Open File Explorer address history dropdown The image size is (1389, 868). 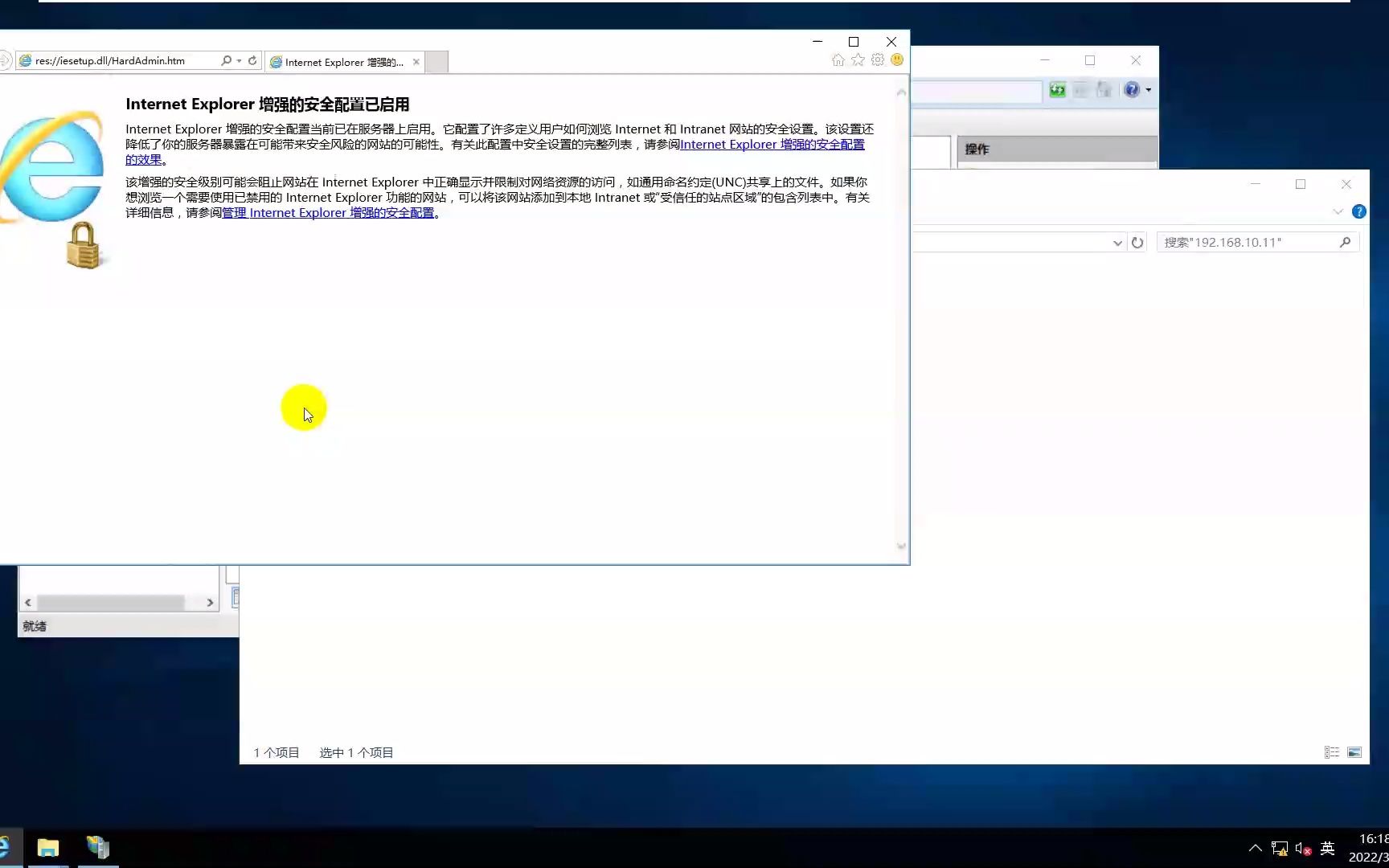pyautogui.click(x=1117, y=243)
